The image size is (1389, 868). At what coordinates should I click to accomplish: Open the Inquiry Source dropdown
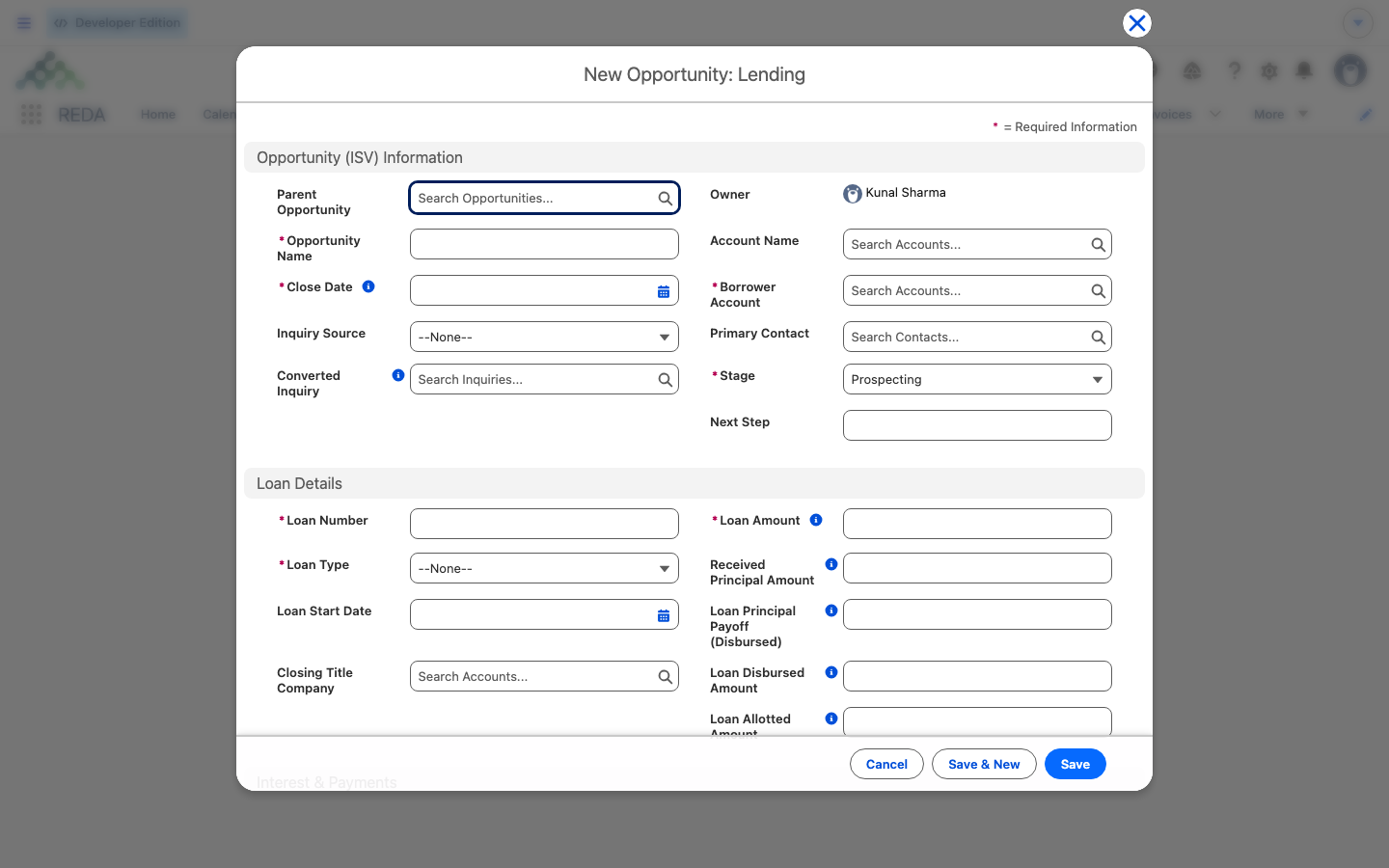pos(544,337)
